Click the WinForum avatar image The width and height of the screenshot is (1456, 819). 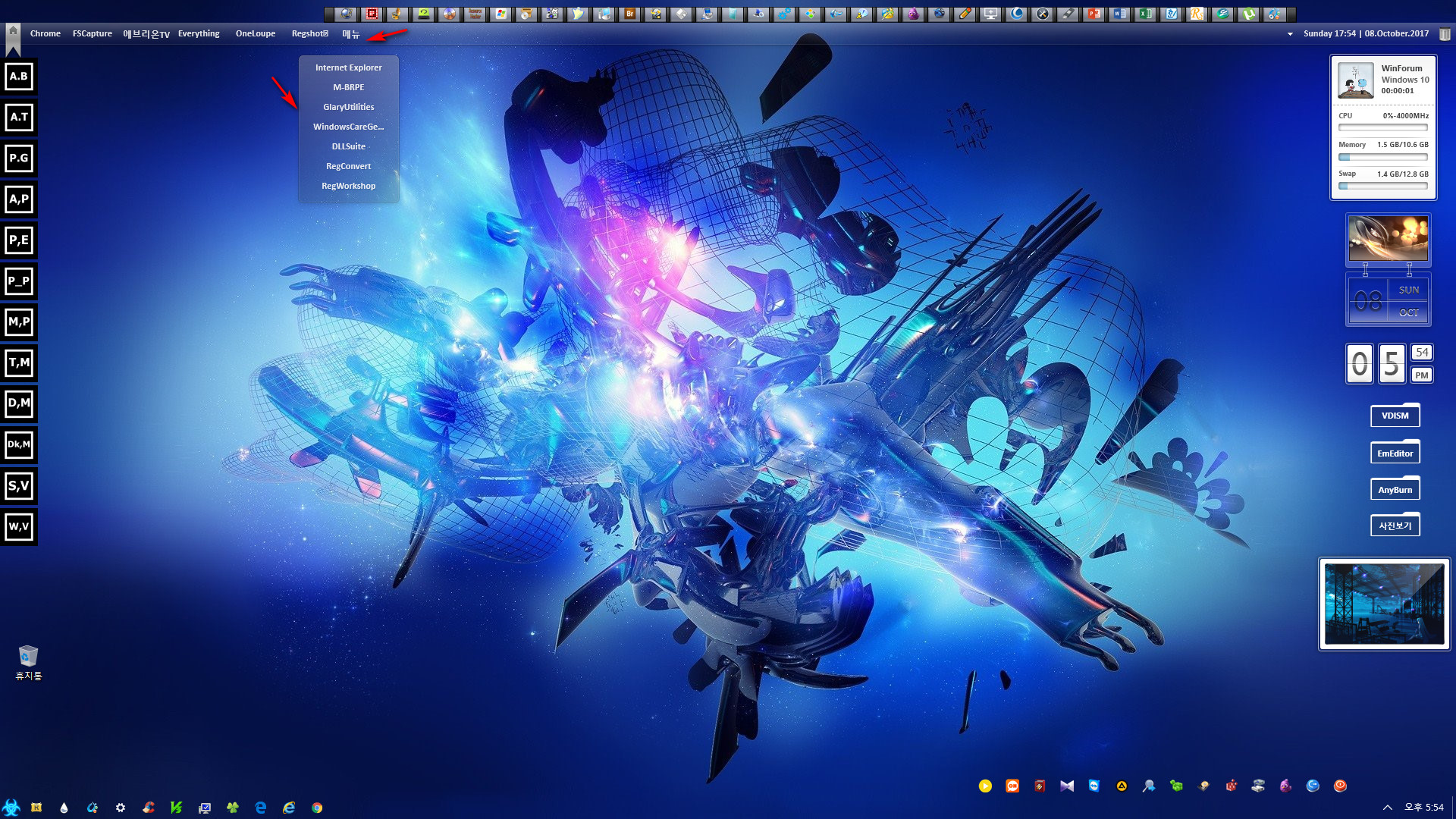pyautogui.click(x=1356, y=80)
